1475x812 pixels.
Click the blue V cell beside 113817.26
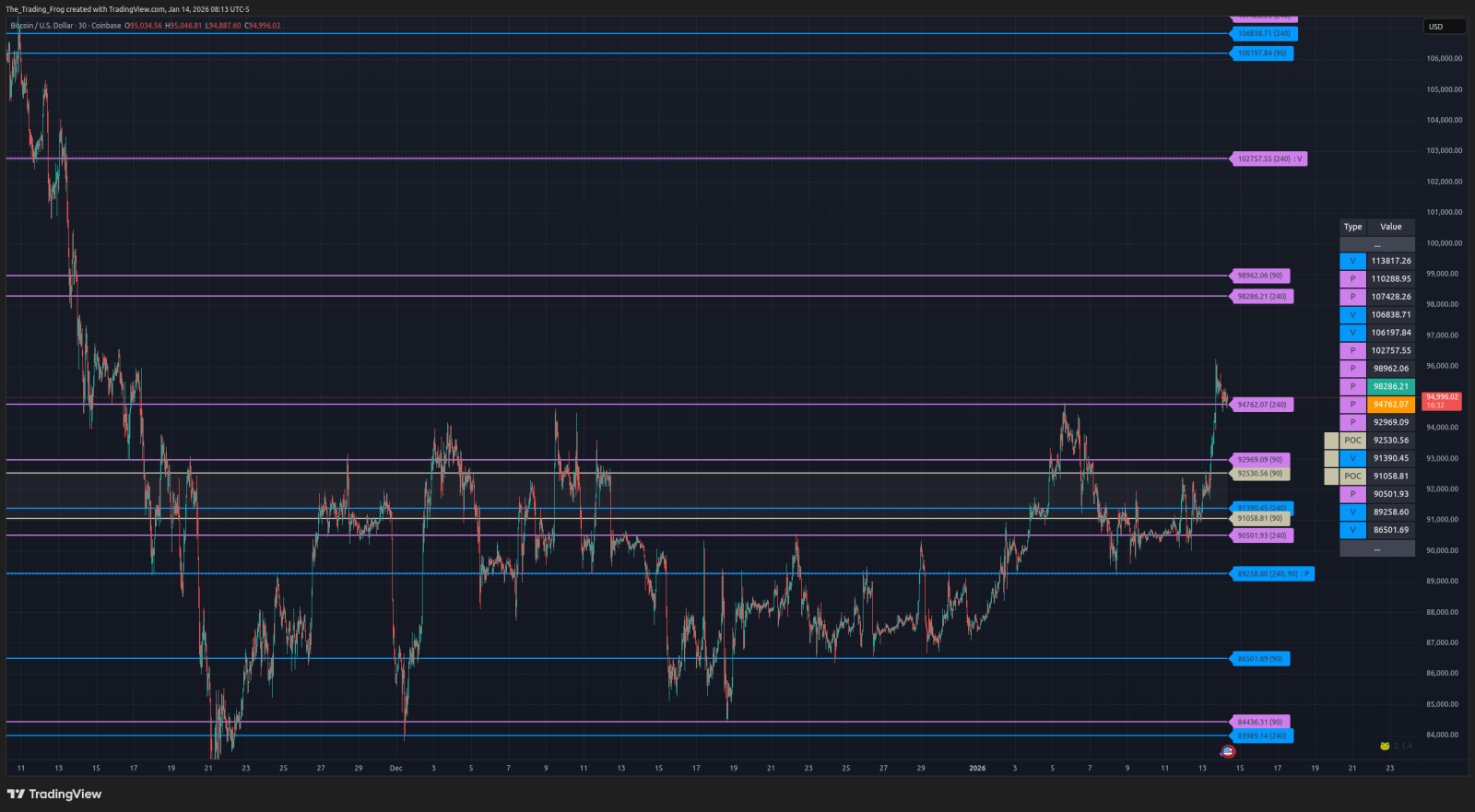[1352, 261]
